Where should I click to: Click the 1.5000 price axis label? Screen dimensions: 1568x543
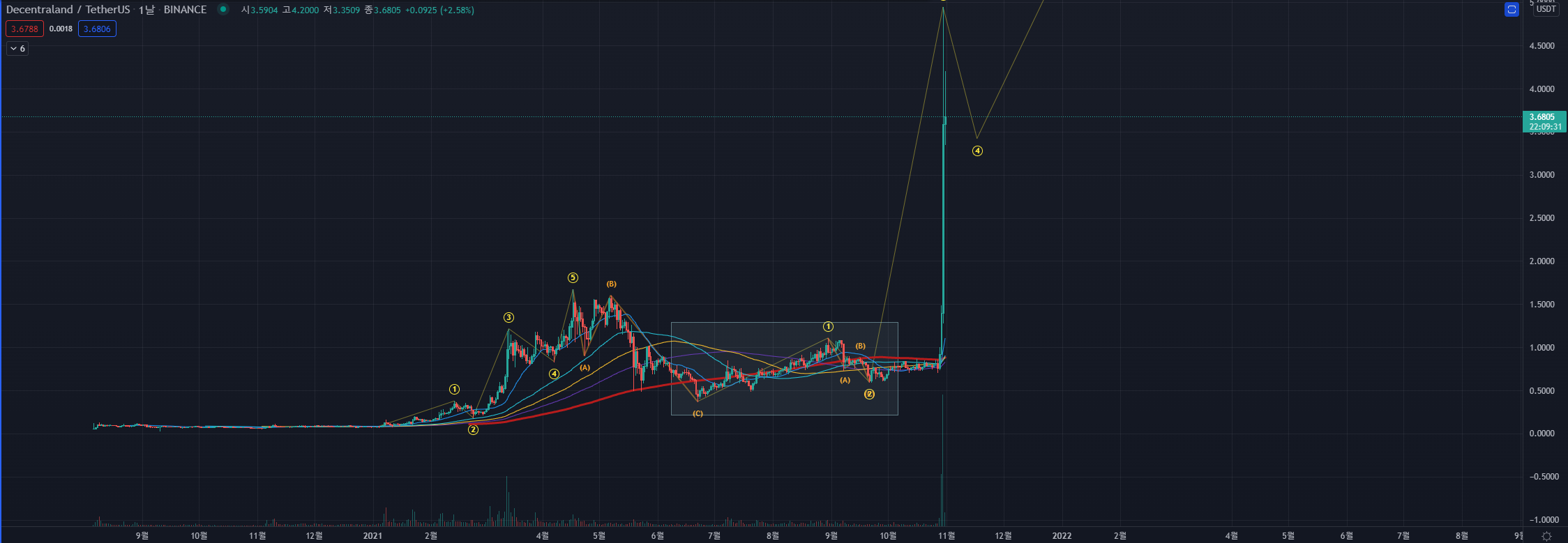(1541, 305)
